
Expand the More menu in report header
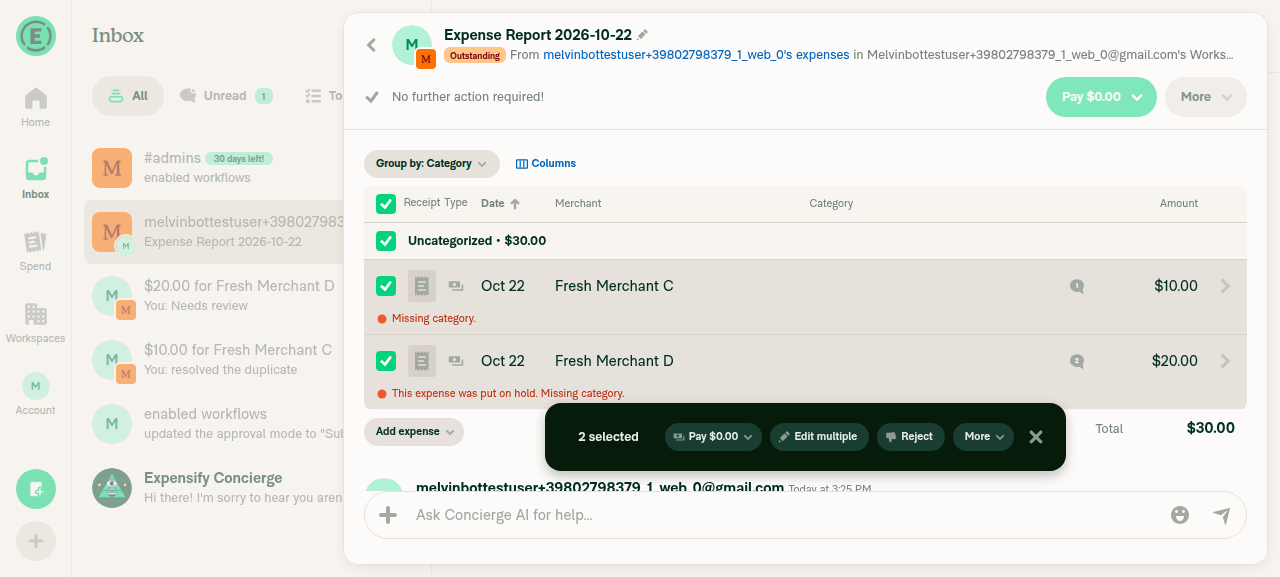point(1206,97)
